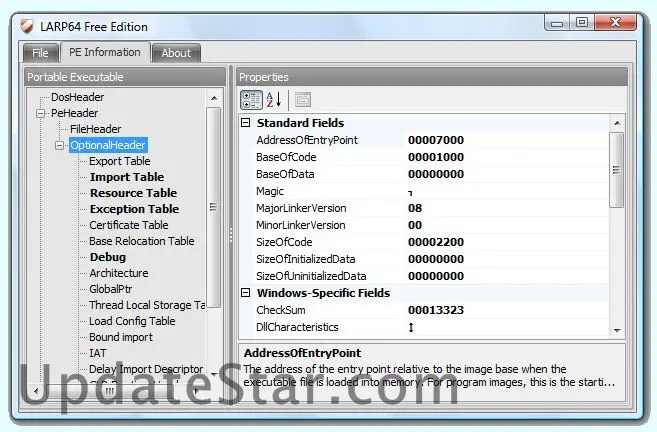Open the Import Table entry
Image resolution: width=657 pixels, height=432 pixels.
(127, 177)
